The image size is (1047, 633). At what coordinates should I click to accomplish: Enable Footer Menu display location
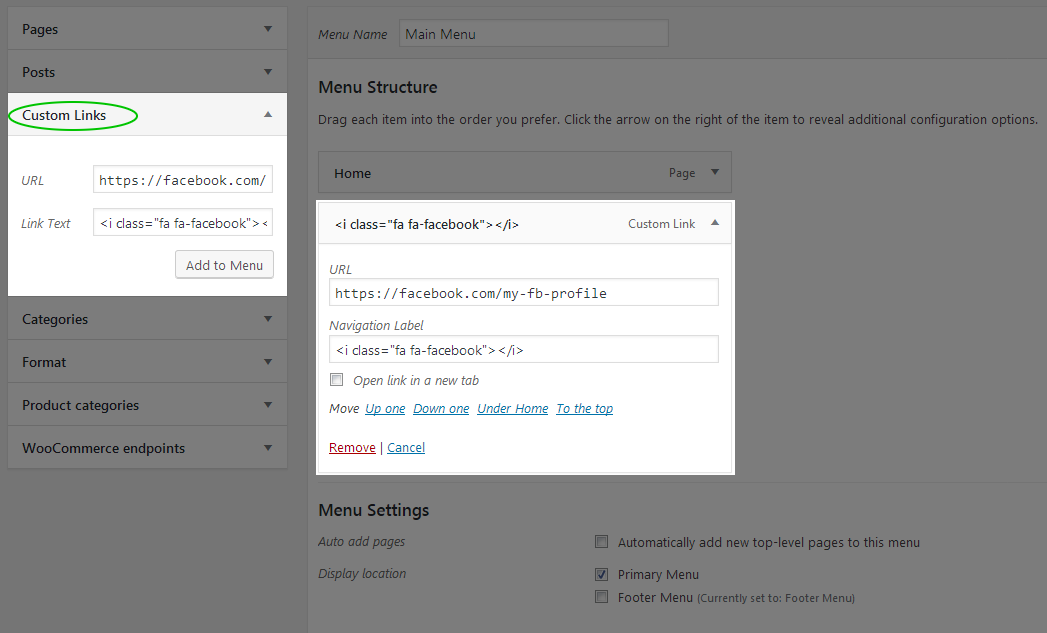[601, 596]
